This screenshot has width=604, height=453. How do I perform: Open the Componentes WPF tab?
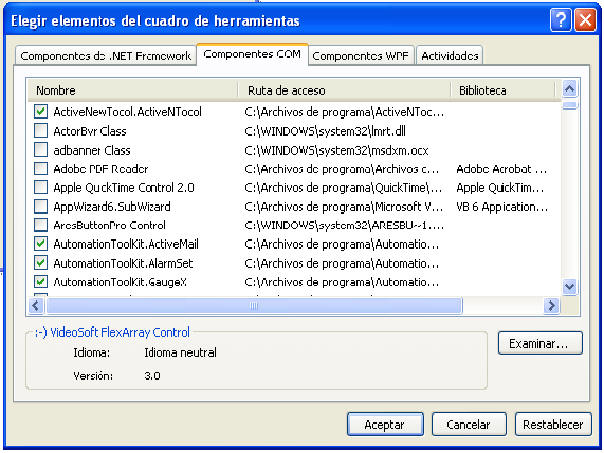[361, 56]
